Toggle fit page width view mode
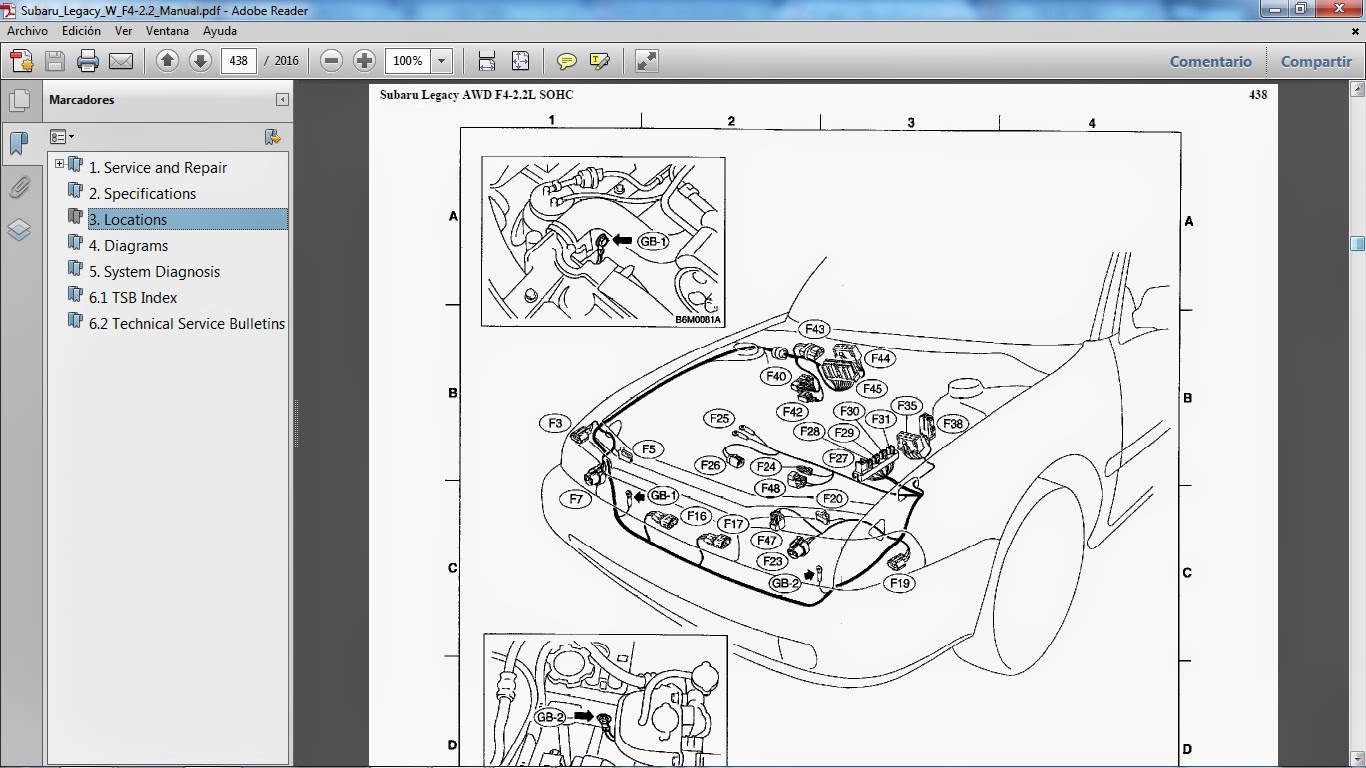 click(485, 60)
